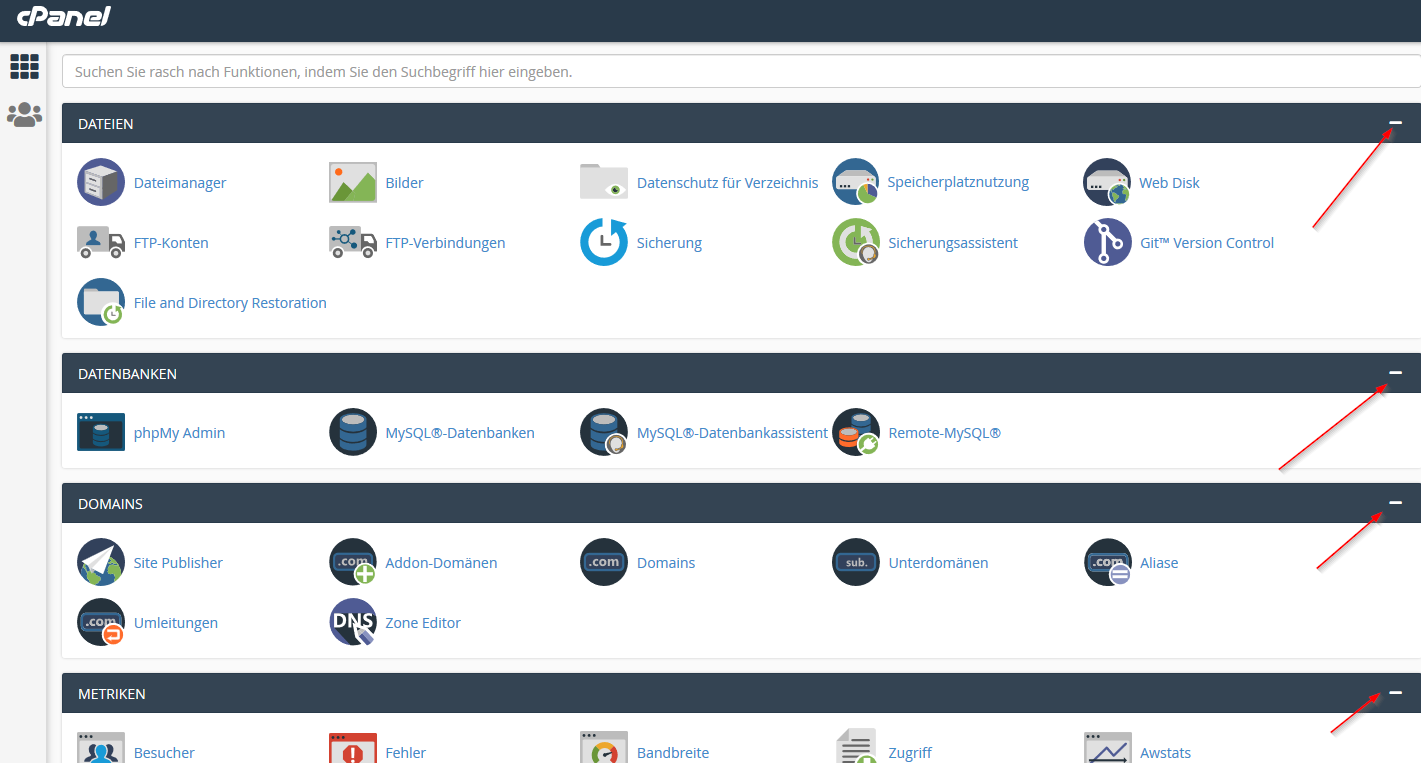The height and width of the screenshot is (763, 1421).
Task: Click the phpMy Admin icon
Action: (101, 432)
